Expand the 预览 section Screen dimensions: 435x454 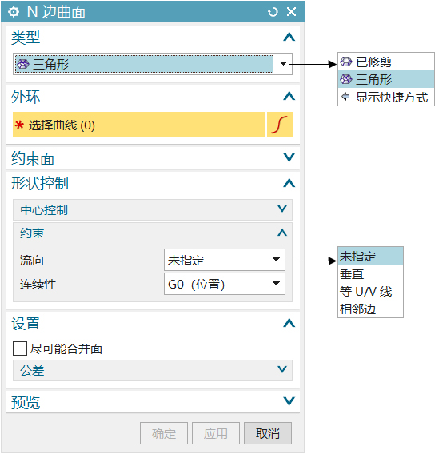coord(289,400)
